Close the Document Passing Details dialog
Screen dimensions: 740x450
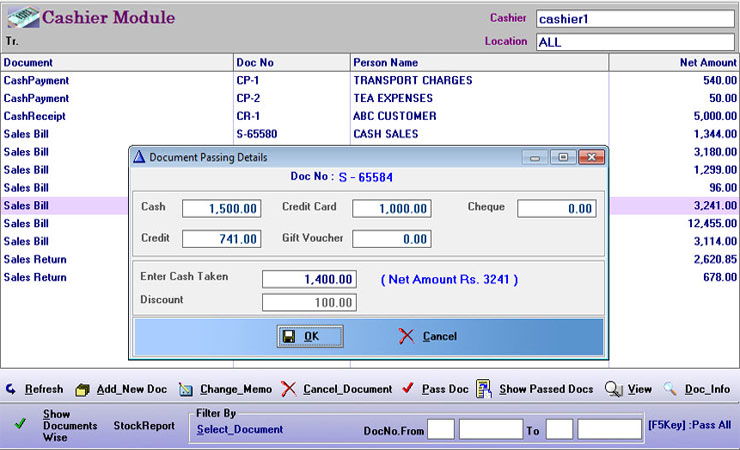591,157
